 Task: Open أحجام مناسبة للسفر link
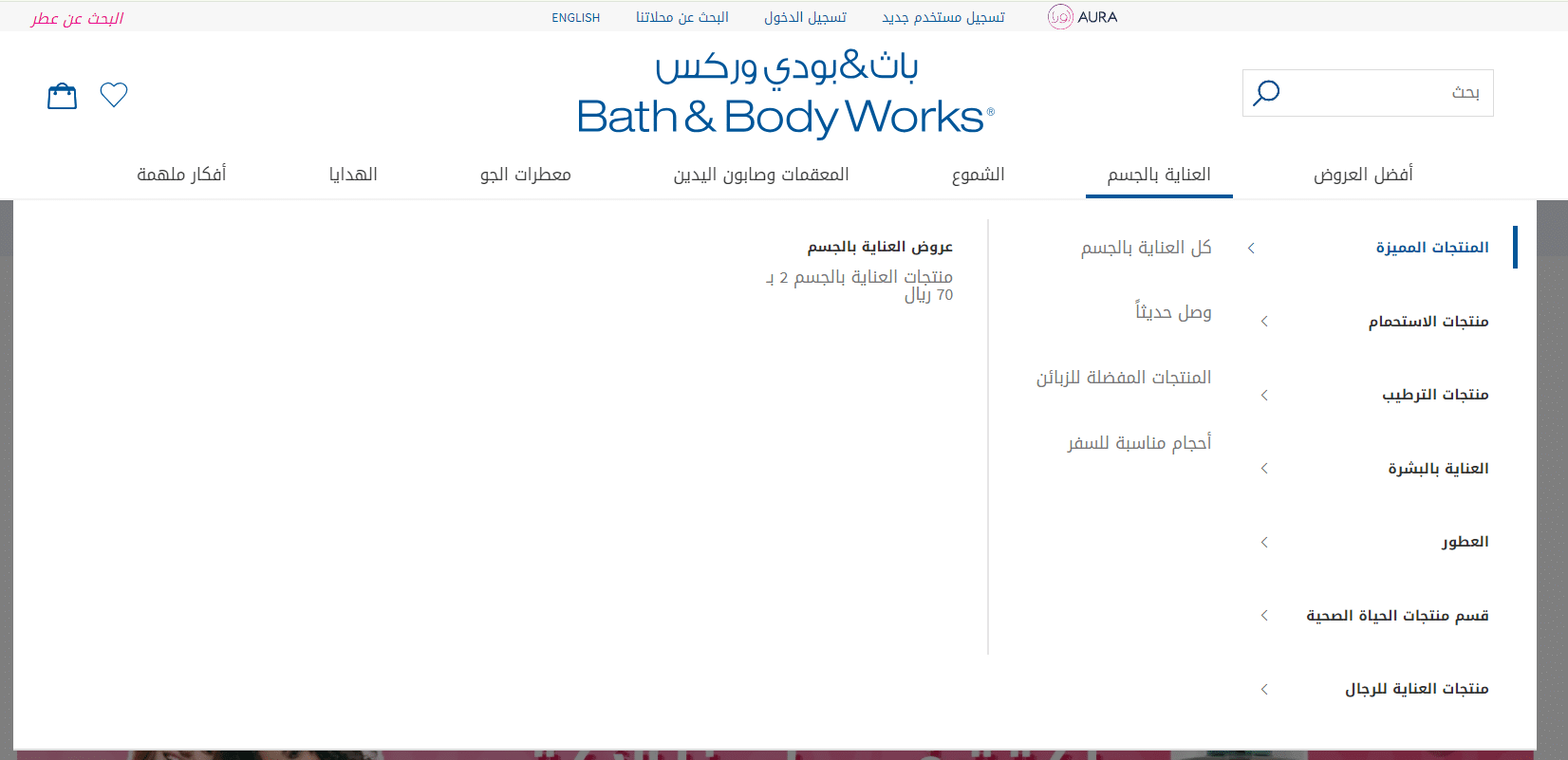[x=1140, y=443]
